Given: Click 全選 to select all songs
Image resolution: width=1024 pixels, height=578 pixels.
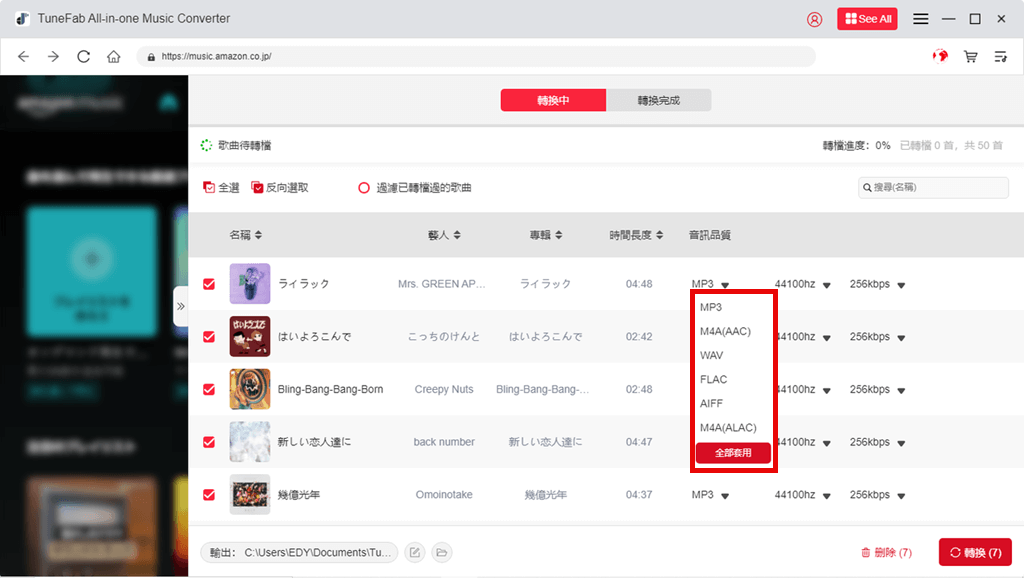Looking at the screenshot, I should (221, 187).
